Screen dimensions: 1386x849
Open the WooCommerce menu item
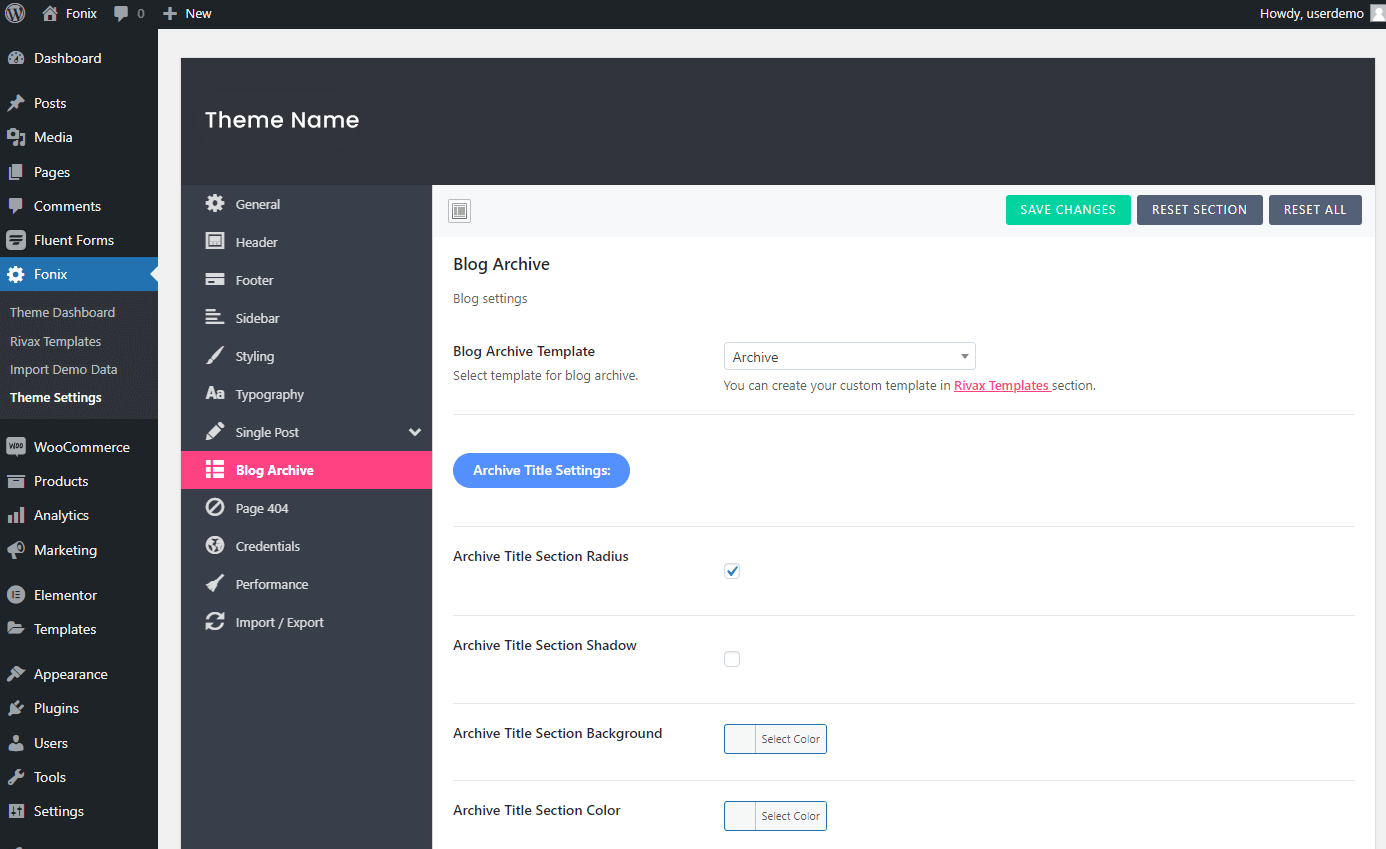(x=81, y=447)
